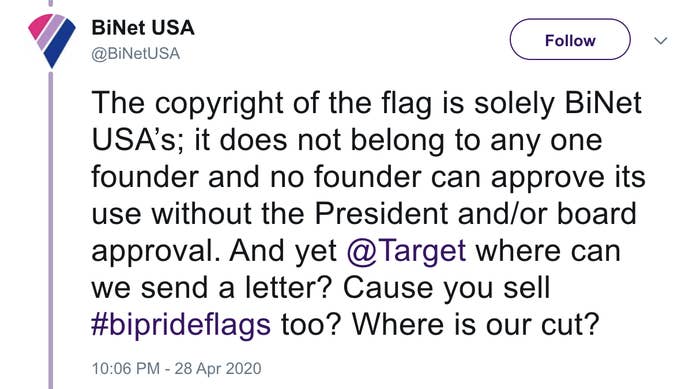Image resolution: width=700 pixels, height=389 pixels.
Task: Click the text "we send a letter?"
Action: pos(212,288)
